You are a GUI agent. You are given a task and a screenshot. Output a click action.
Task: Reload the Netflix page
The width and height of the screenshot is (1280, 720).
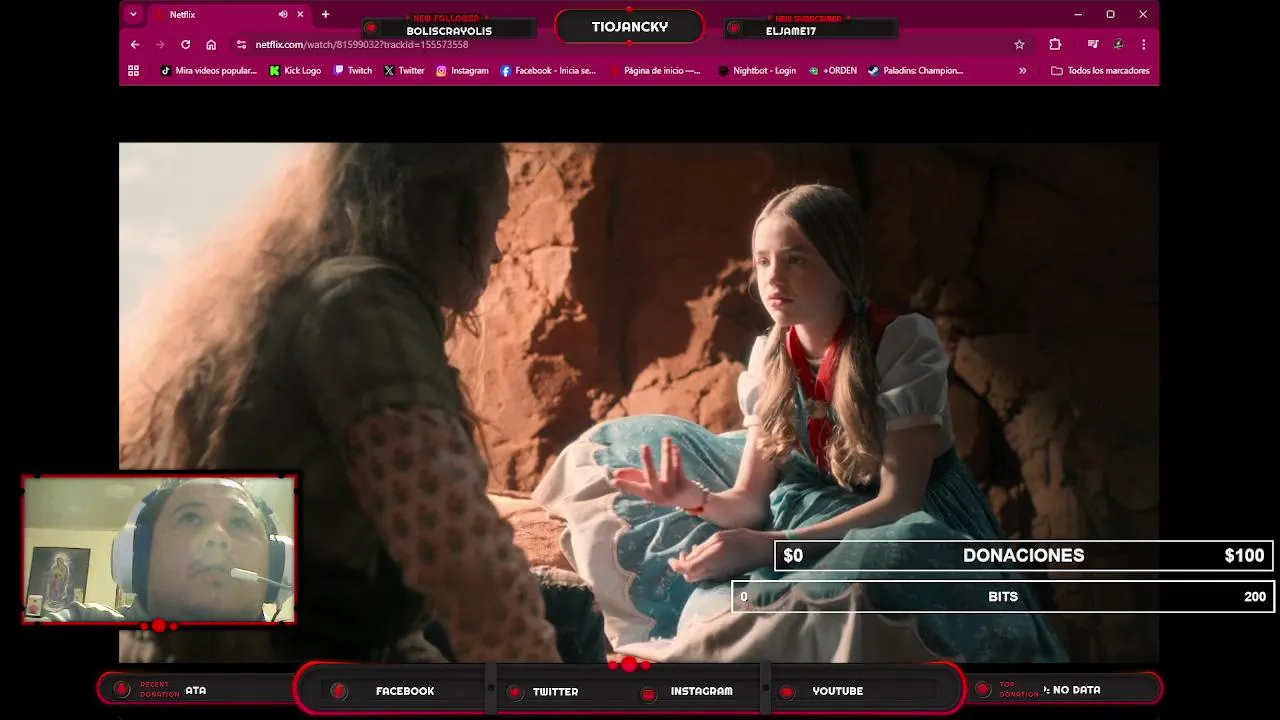point(185,44)
